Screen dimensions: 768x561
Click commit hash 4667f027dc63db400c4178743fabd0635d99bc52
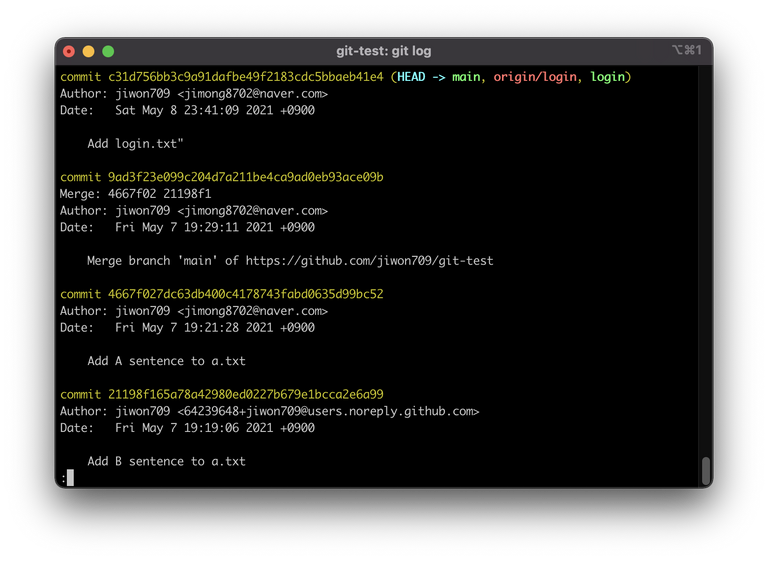coord(246,294)
